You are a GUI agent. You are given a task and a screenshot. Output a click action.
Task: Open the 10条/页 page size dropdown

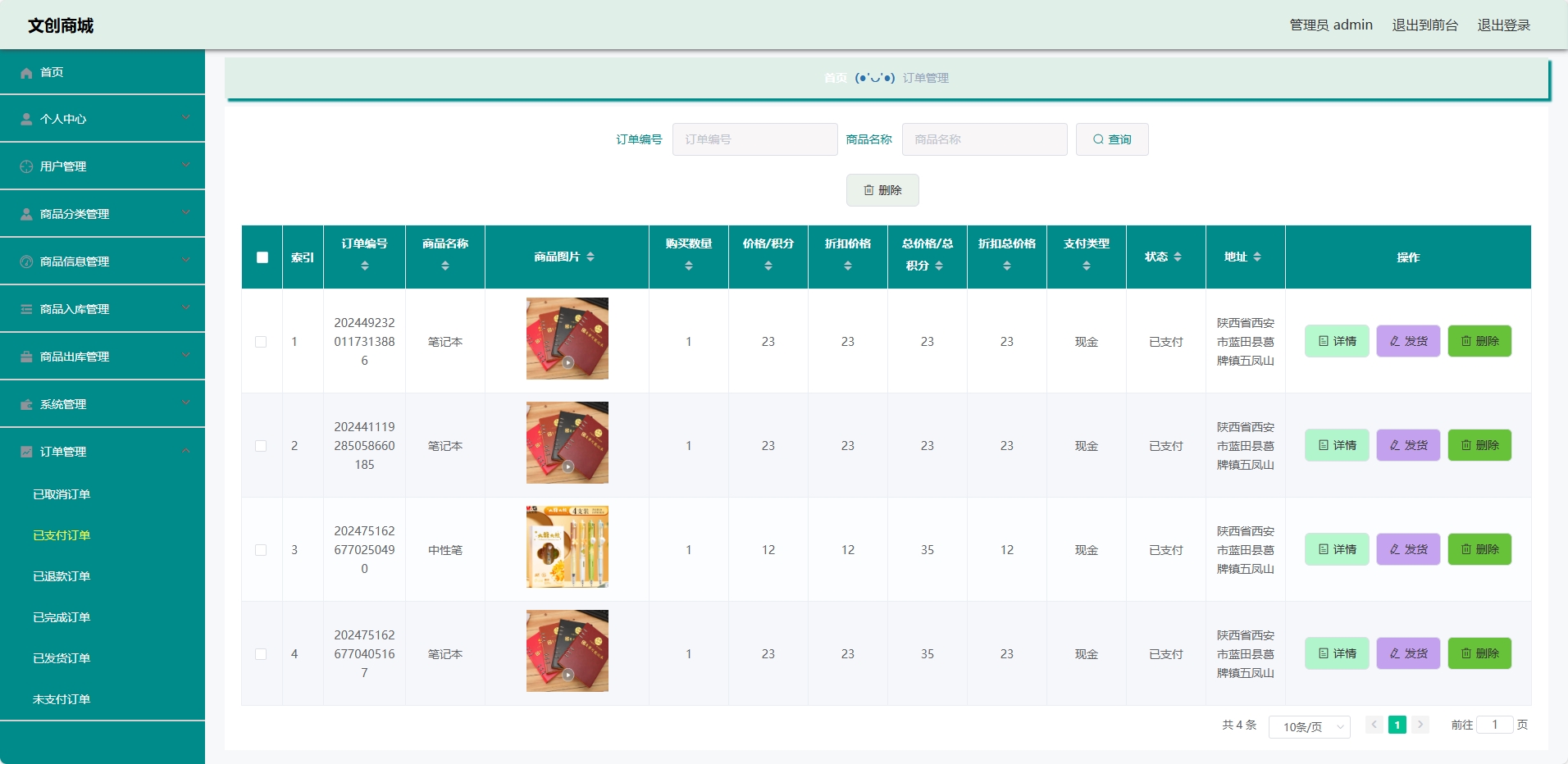1309,727
